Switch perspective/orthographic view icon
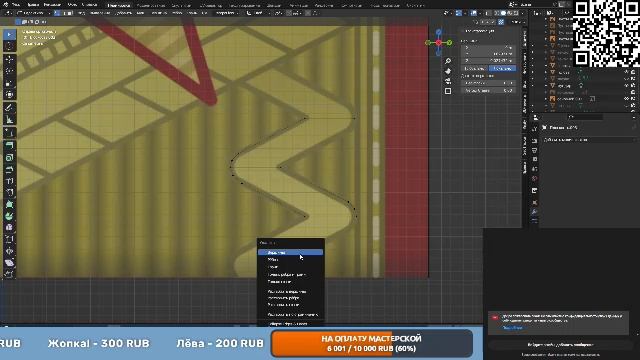 point(448,91)
